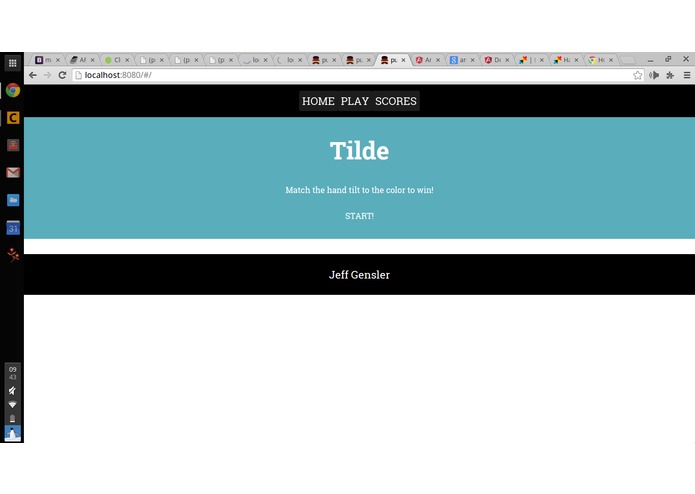
Task: Check the battery status icon
Action: click(x=12, y=418)
